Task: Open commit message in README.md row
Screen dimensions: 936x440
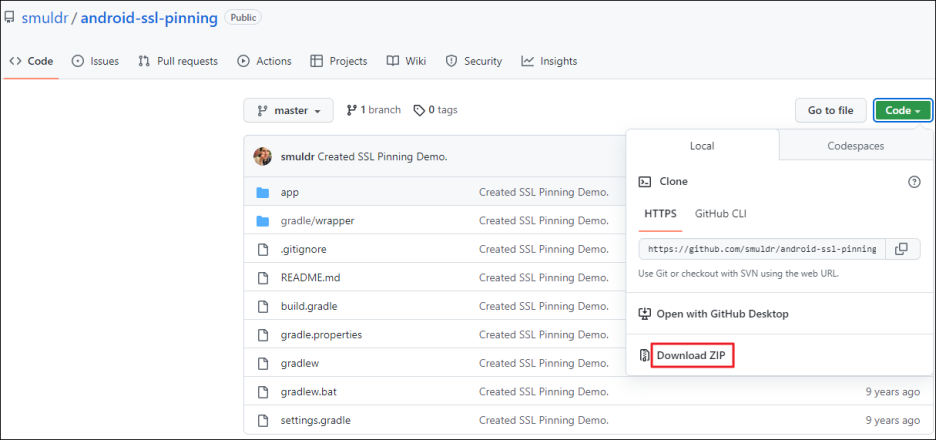Action: tap(544, 278)
